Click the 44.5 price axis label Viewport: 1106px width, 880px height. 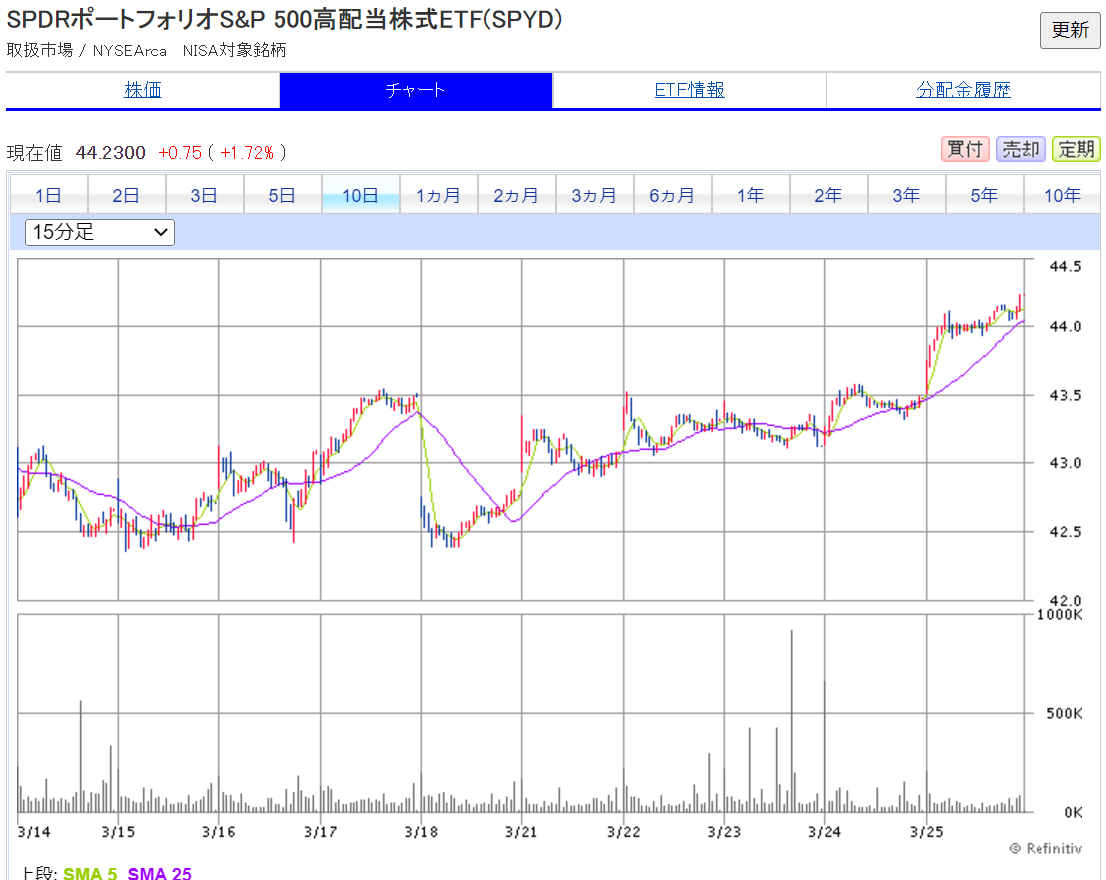tap(1065, 267)
